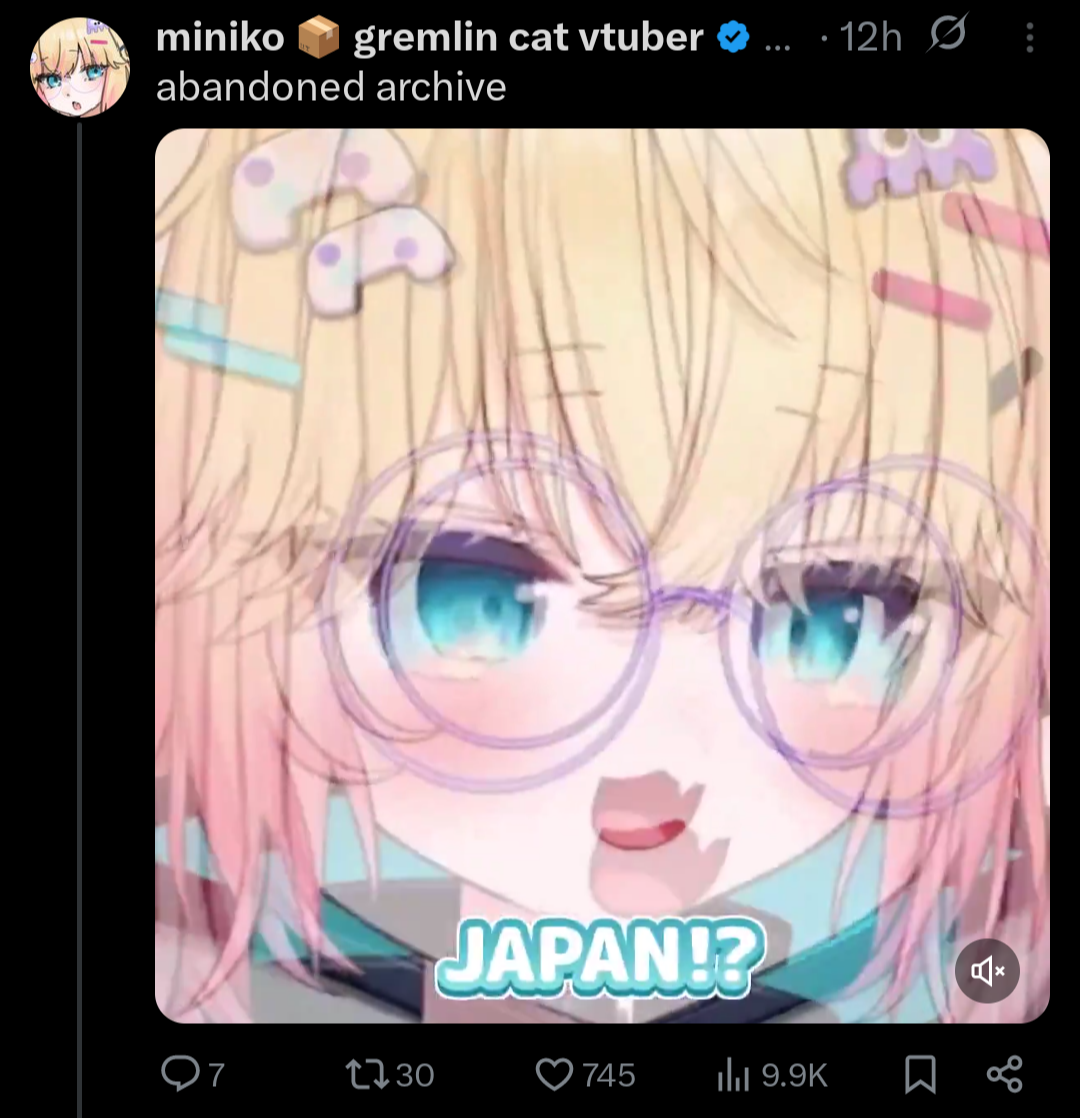1080x1118 pixels.
Task: Open miniko's profile avatar picture
Action: coord(80,67)
